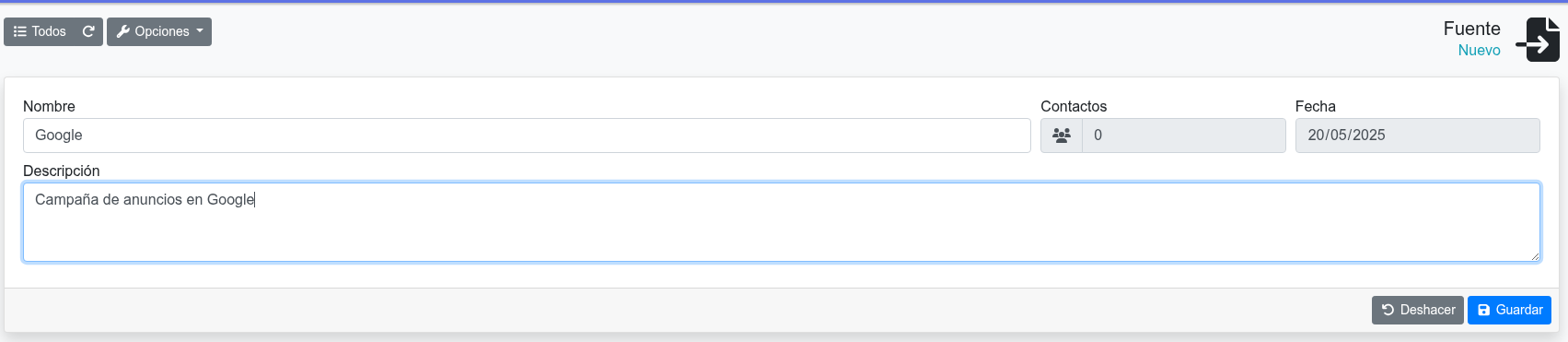This screenshot has width=1568, height=342.
Task: Click the list icon in Todos button
Action: click(19, 31)
